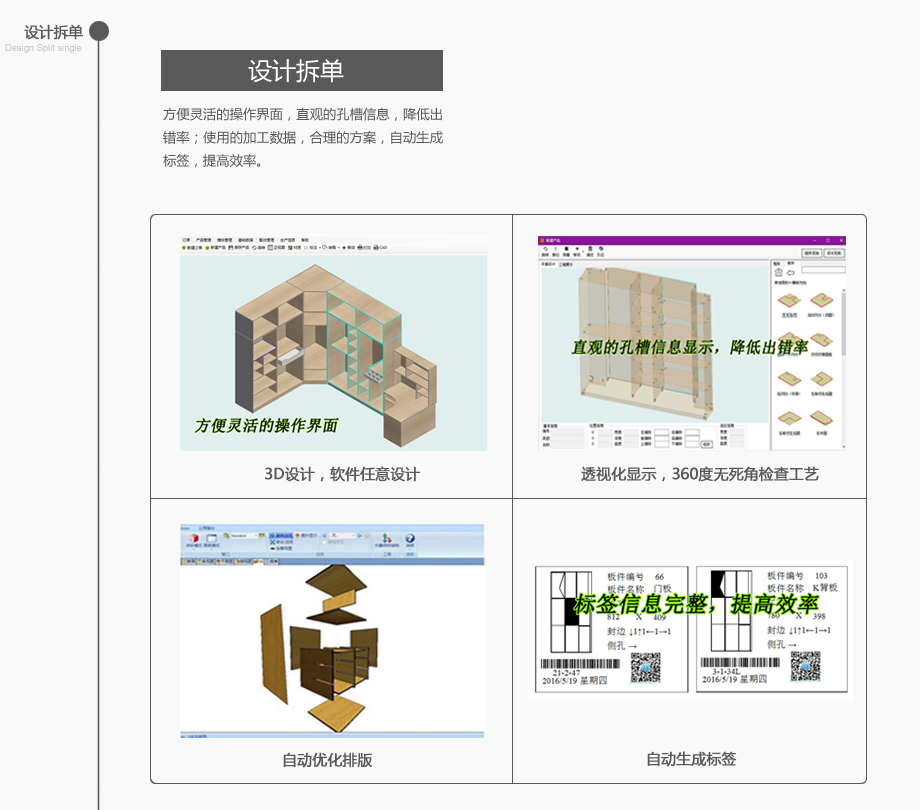The image size is (920, 810).
Task: Click the rightmost button below purple title bar
Action: click(x=835, y=254)
